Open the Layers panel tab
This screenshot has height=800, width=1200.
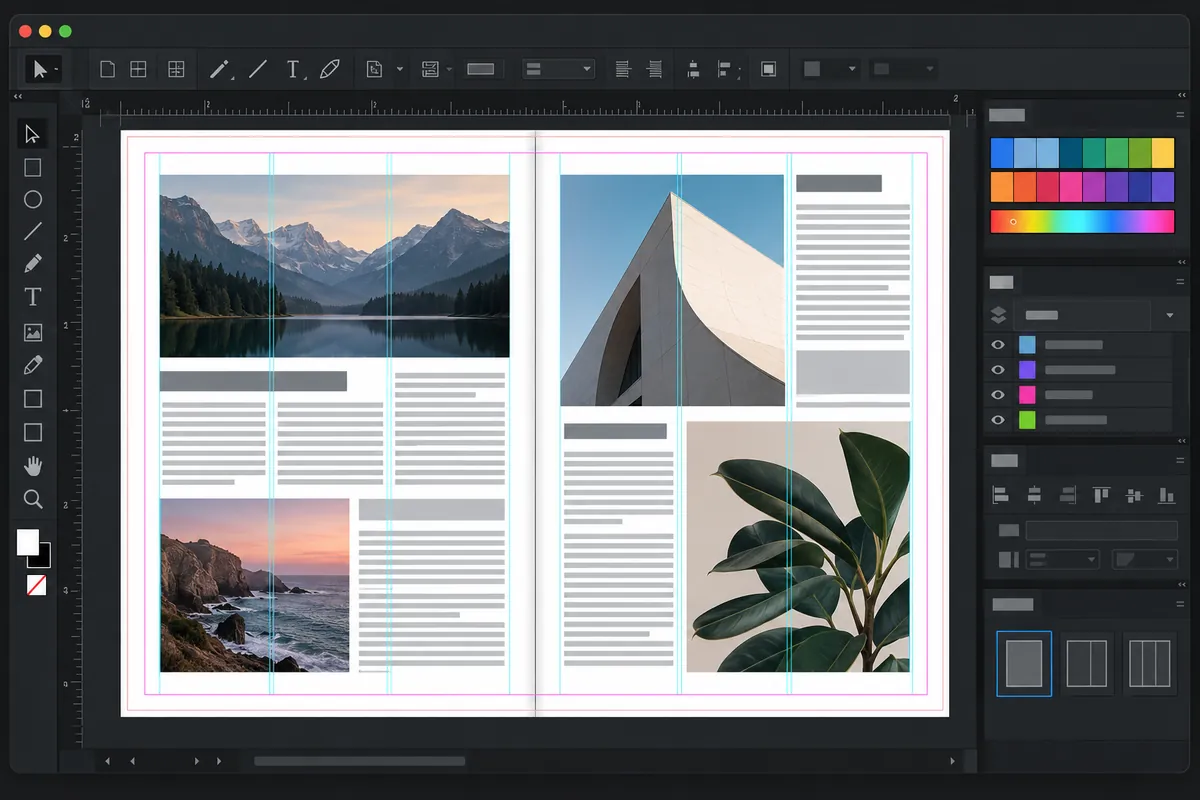click(x=1001, y=282)
